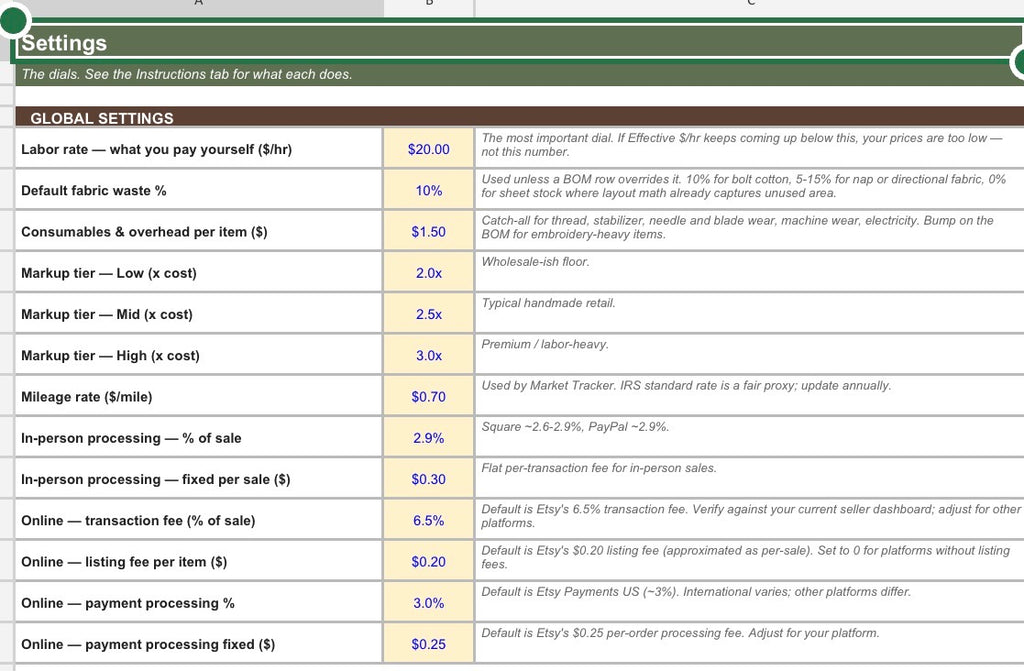Select the GLOBAL SETTINGS header cell
The width and height of the screenshot is (1024, 671).
click(x=519, y=117)
